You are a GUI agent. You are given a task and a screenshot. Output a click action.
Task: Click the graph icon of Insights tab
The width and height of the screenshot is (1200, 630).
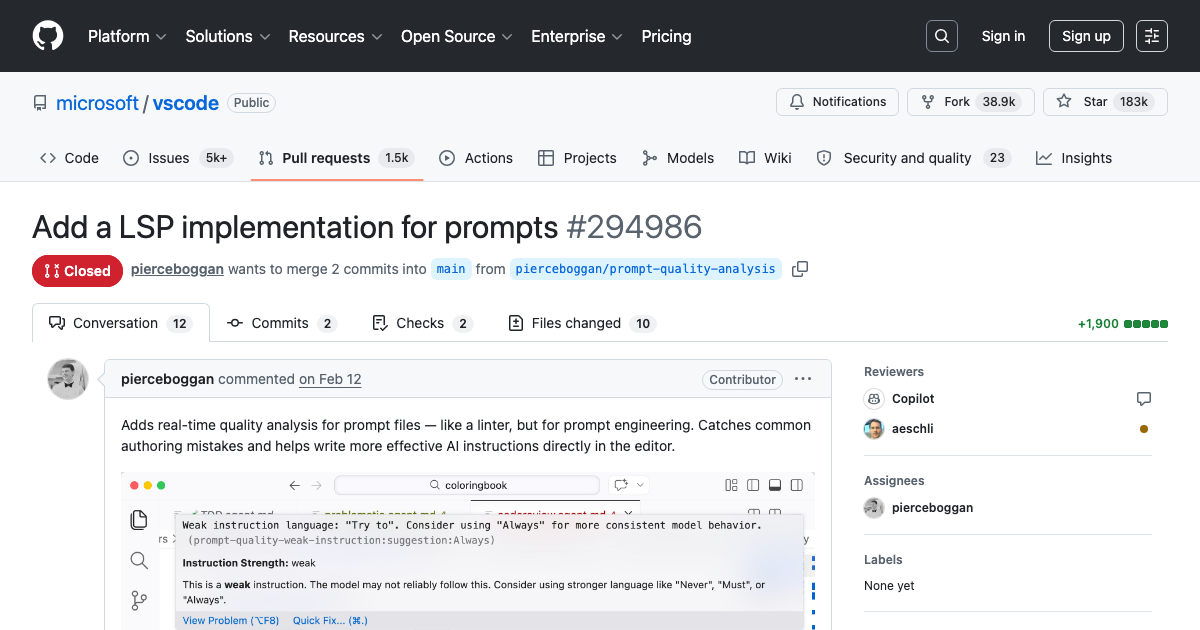(x=1044, y=158)
